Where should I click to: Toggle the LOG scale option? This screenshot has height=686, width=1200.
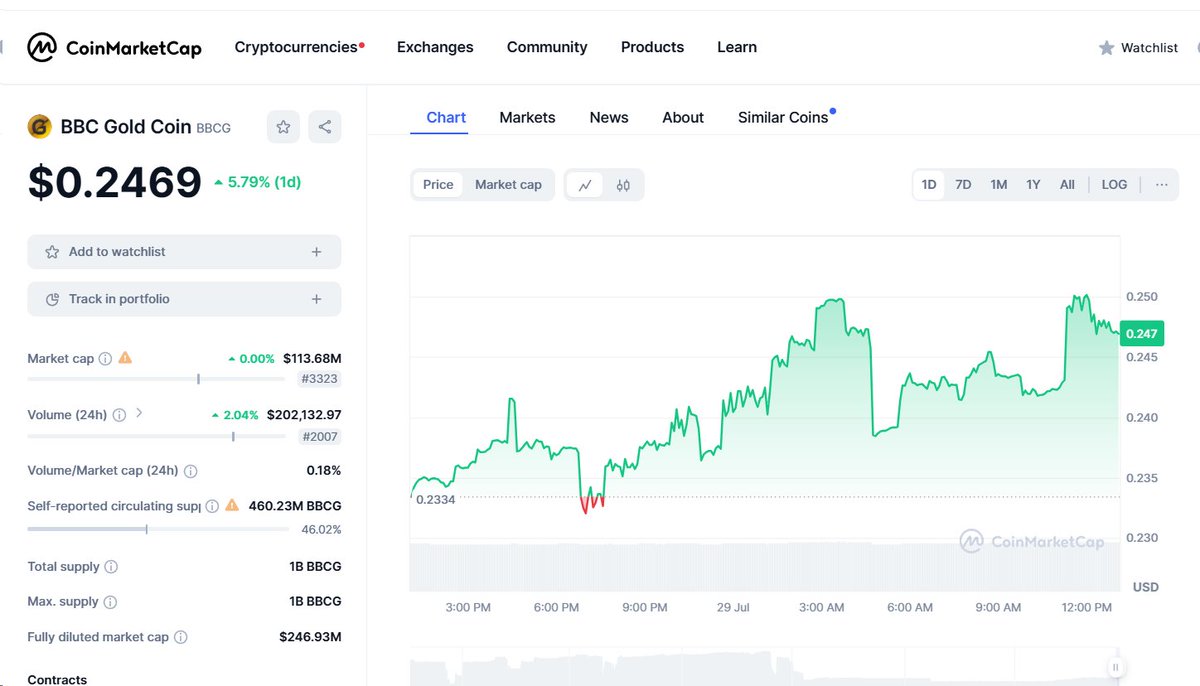click(1114, 185)
